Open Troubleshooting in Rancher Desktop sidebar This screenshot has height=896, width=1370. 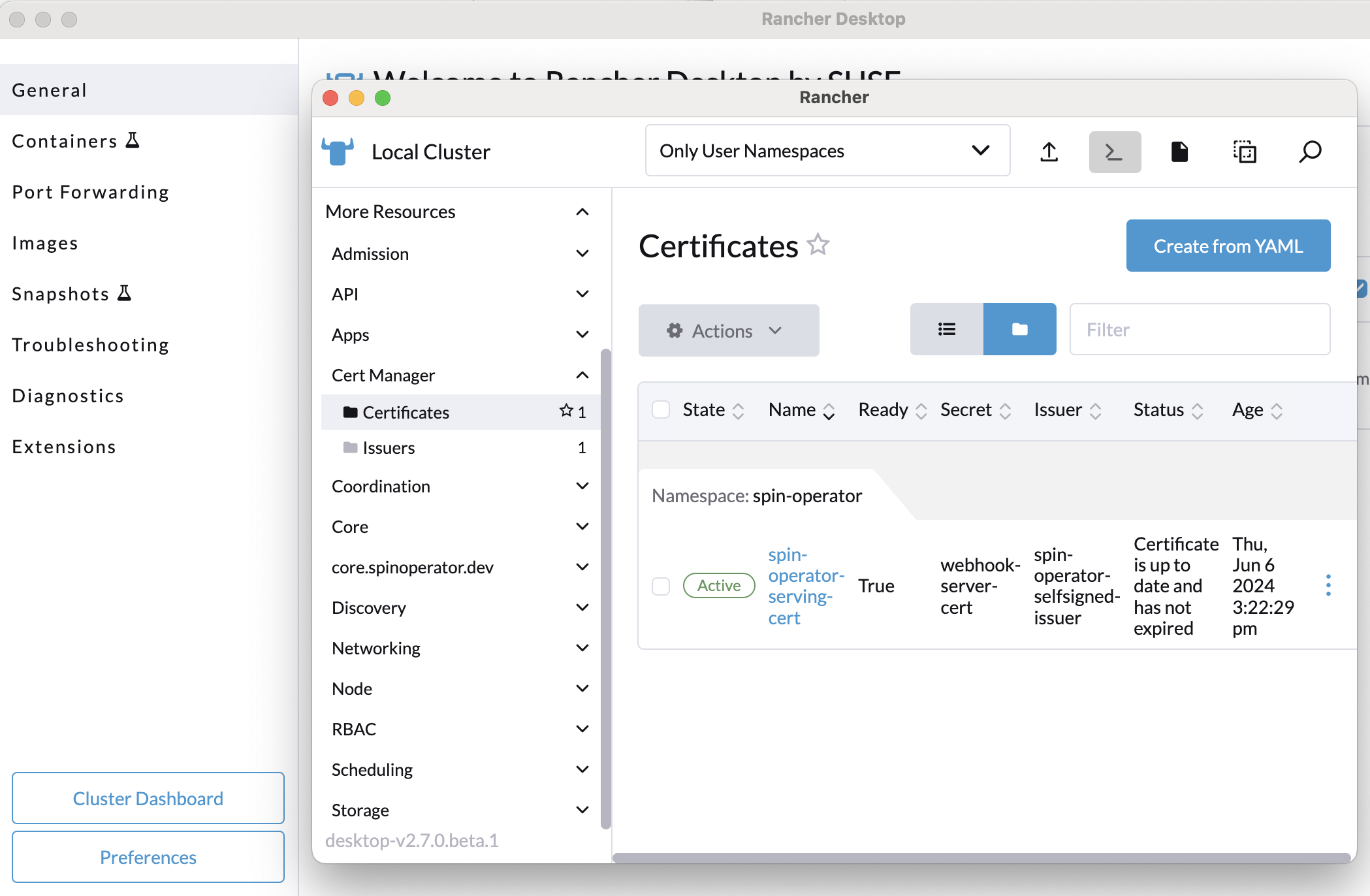point(149,344)
